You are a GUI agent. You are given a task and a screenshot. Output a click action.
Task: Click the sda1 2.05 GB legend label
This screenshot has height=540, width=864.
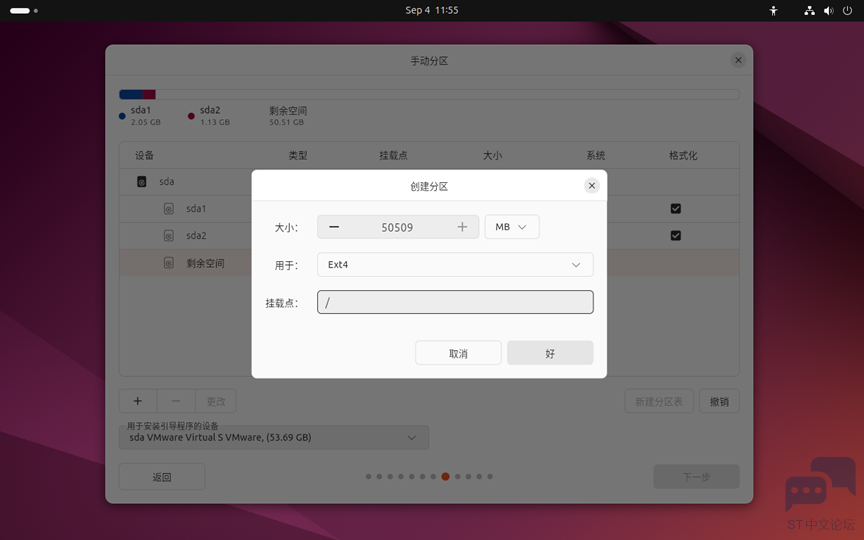point(145,116)
